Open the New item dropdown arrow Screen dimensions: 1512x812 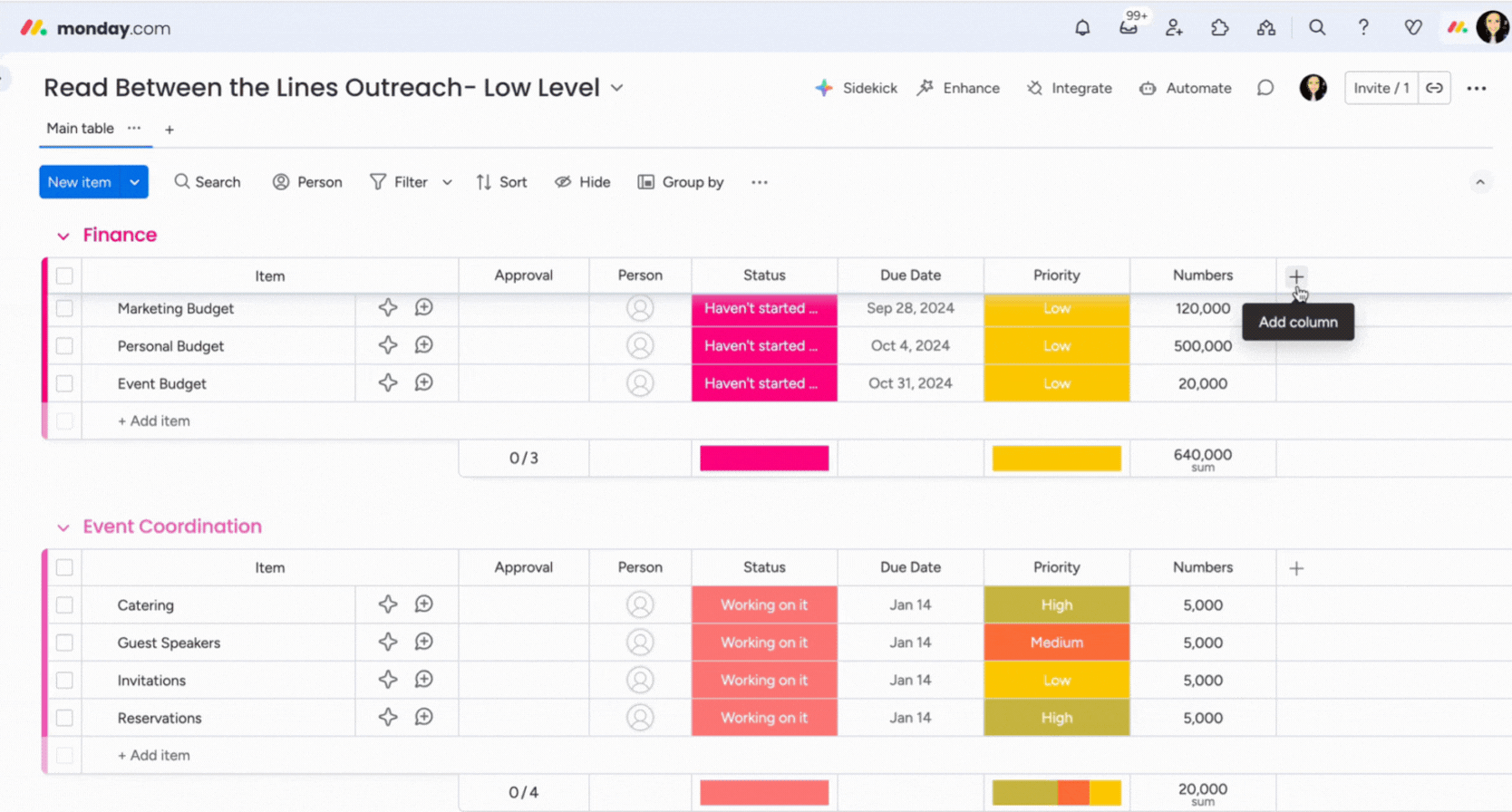134,182
